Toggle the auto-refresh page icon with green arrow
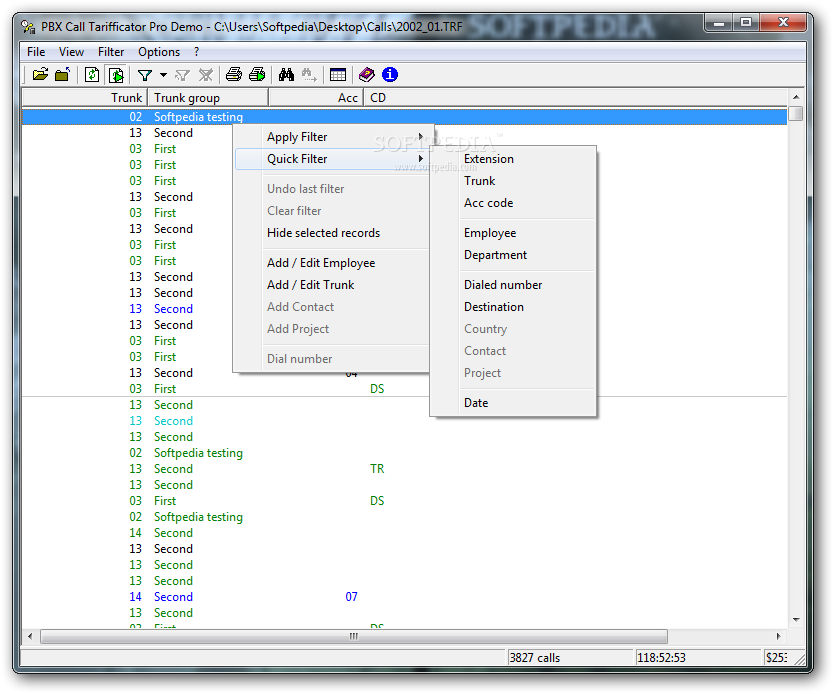Viewport: 834px width, 694px height. 115,74
